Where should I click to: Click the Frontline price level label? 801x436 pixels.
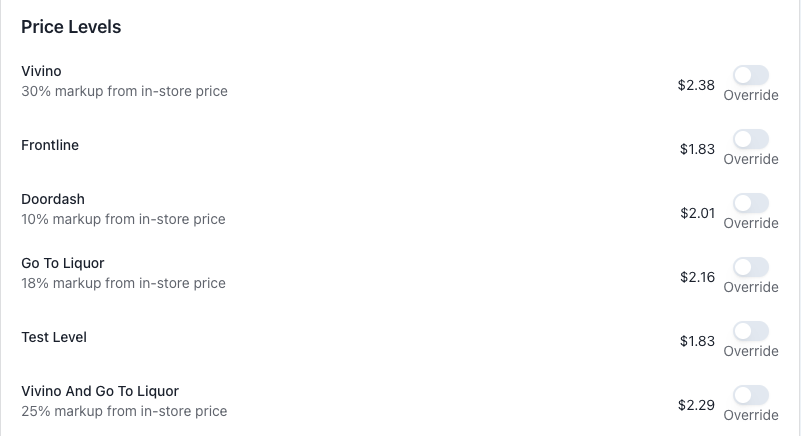(50, 146)
